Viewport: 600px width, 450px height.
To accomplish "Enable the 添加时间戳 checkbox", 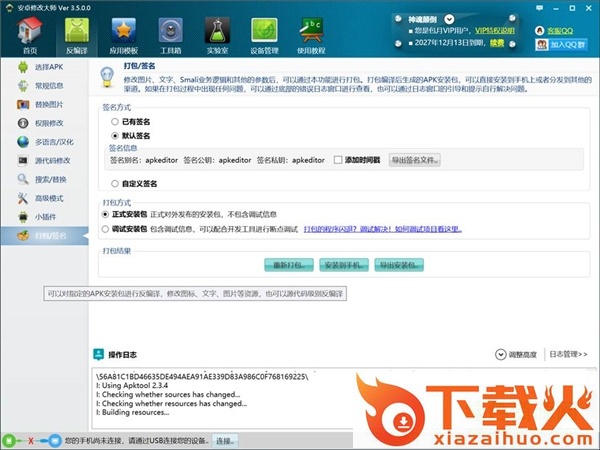I will point(338,159).
